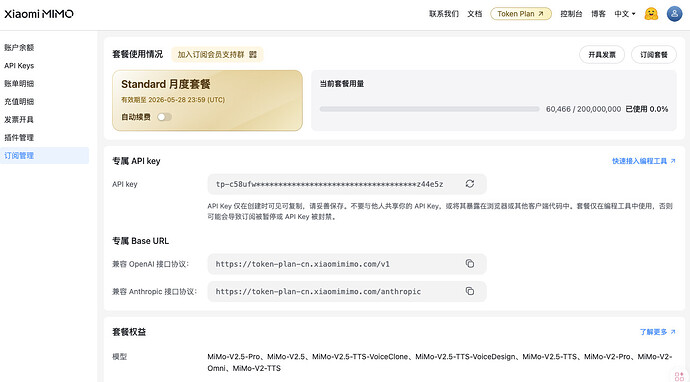Click the 开具发票 button

602,55
